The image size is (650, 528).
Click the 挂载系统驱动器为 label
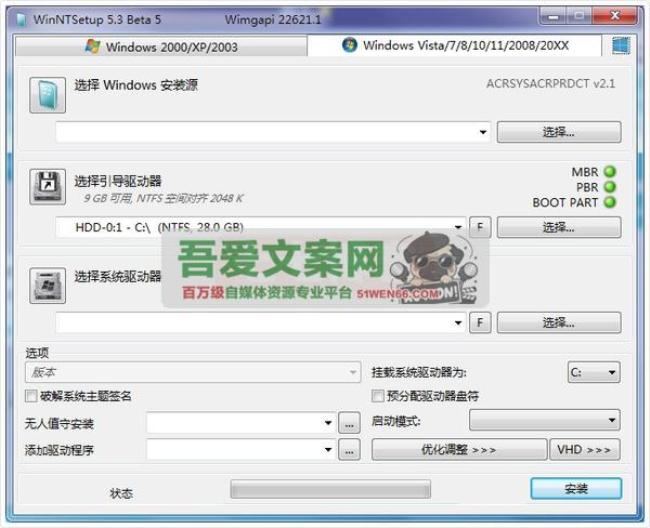(x=419, y=372)
